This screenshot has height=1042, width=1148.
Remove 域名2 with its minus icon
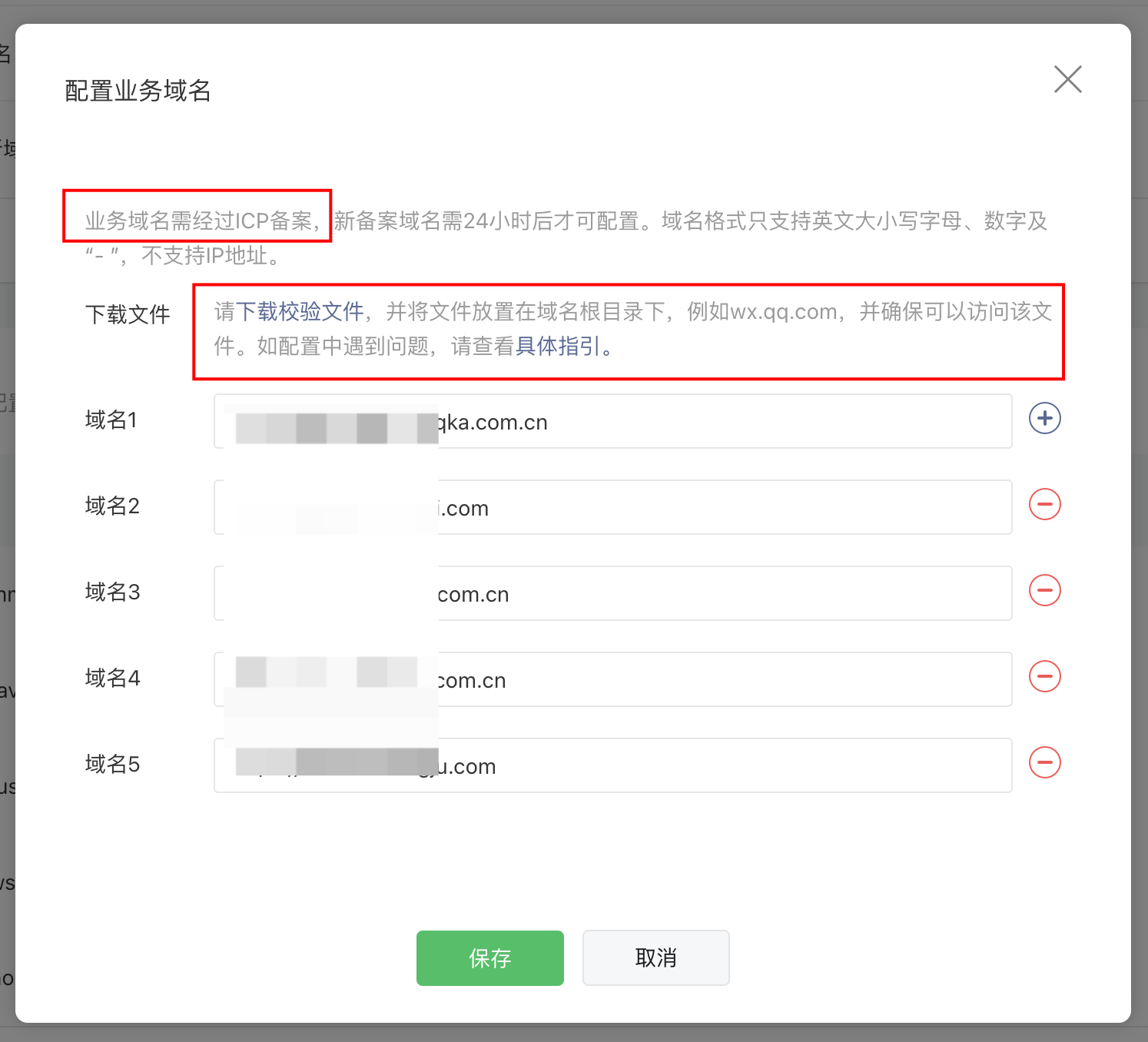pyautogui.click(x=1044, y=505)
